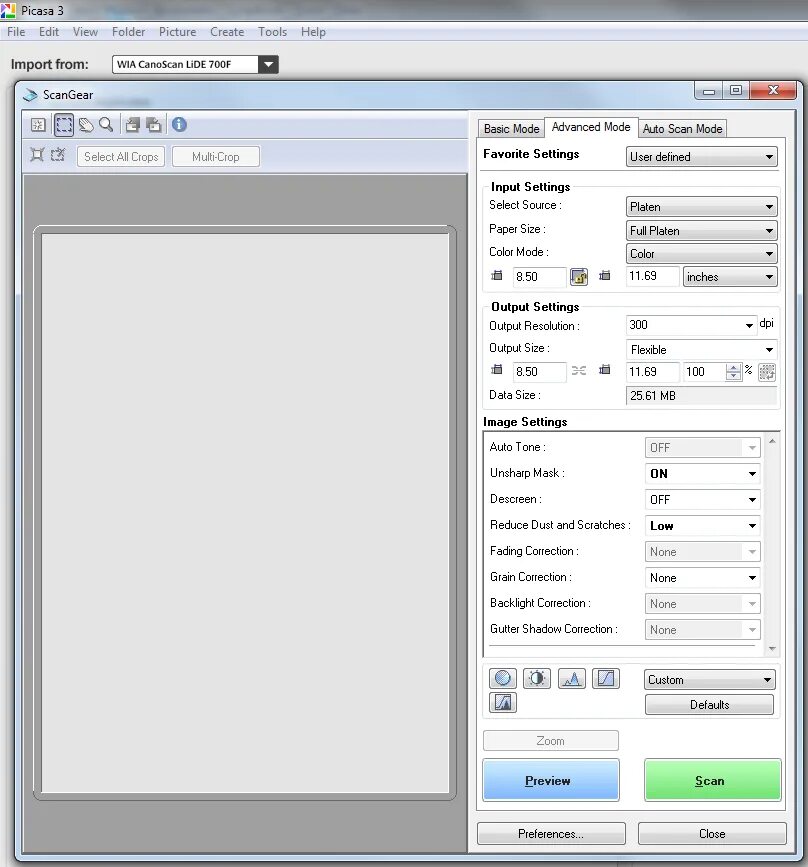Switch to the Basic Mode tab

[511, 129]
